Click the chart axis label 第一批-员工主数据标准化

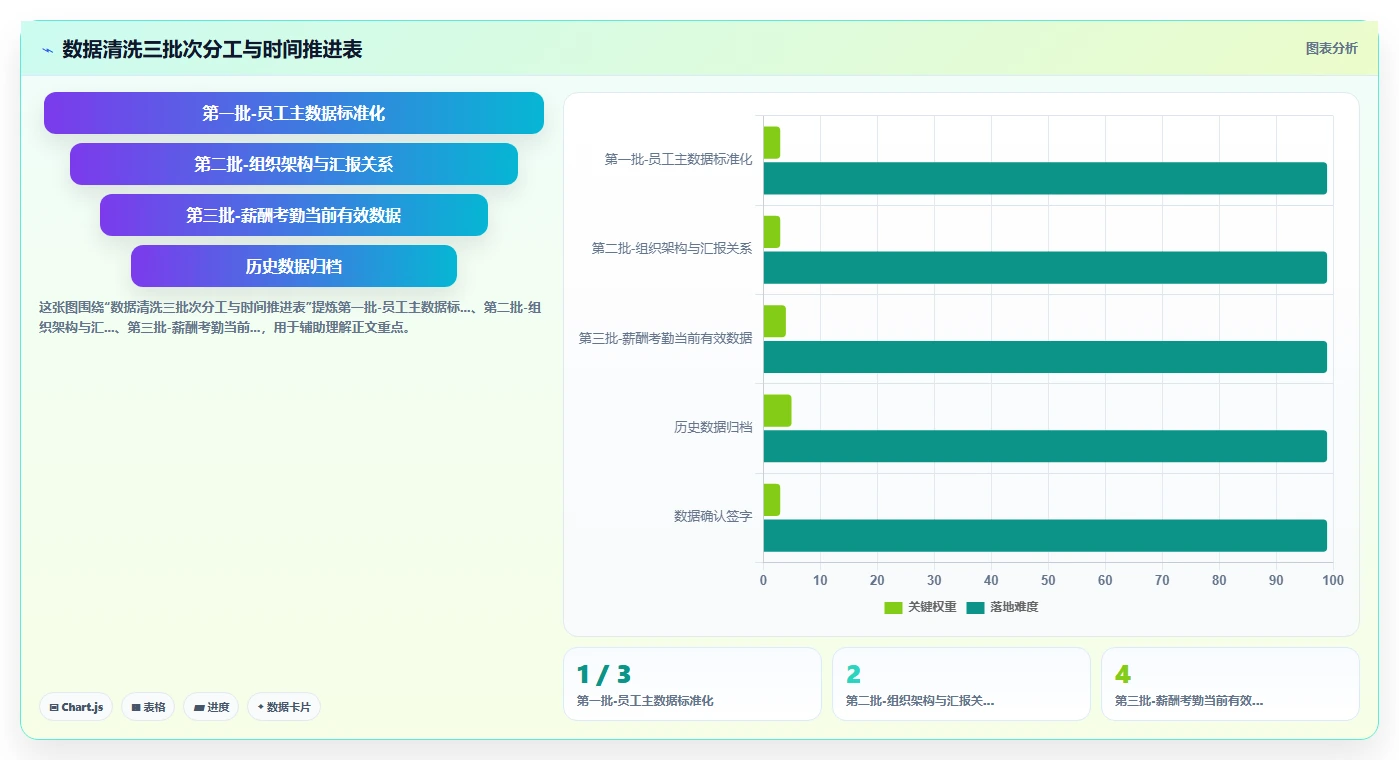pyautogui.click(x=679, y=160)
